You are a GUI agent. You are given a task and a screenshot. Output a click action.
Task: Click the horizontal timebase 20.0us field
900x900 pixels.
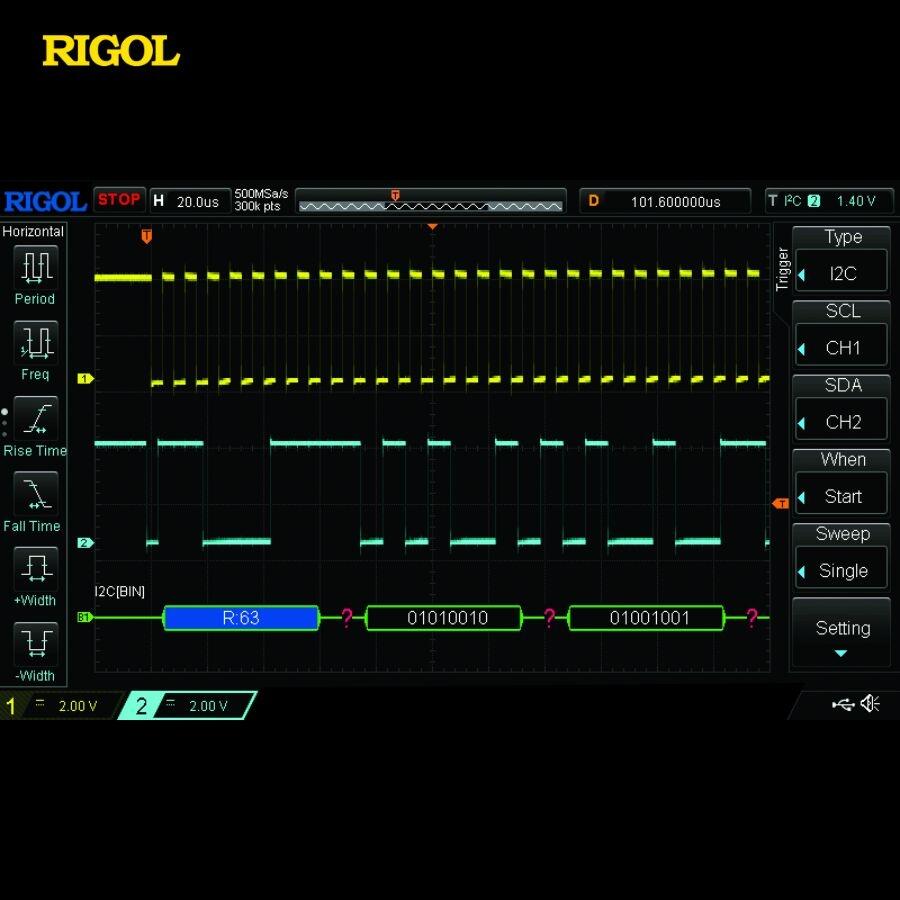click(190, 201)
